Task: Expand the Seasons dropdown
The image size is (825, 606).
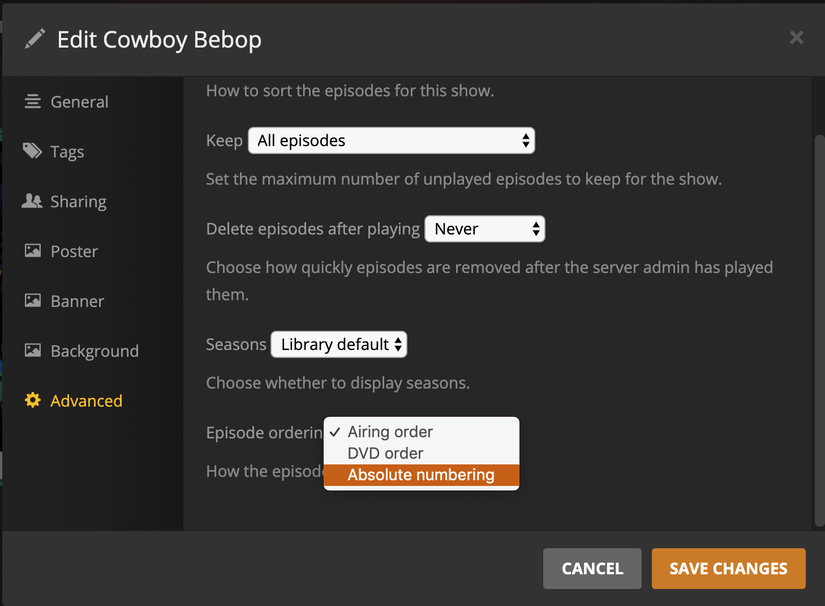Action: [339, 345]
